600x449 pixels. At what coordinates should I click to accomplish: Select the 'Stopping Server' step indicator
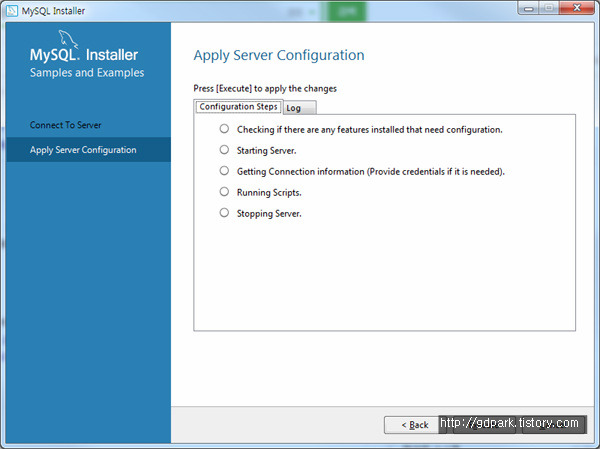point(224,212)
